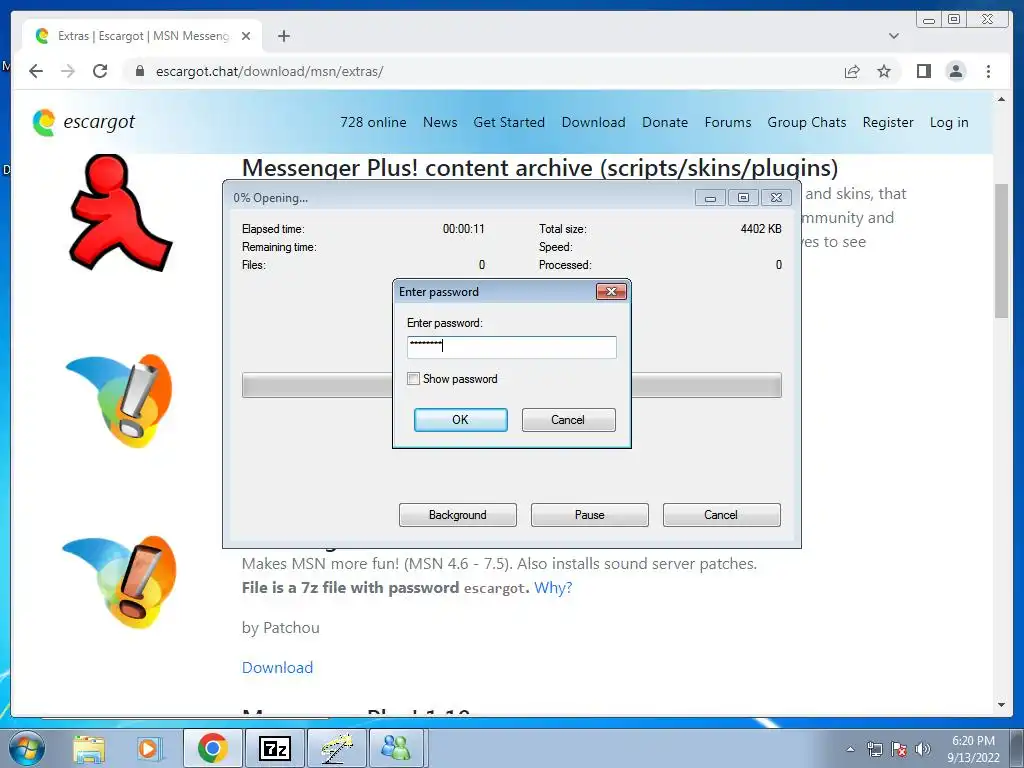The image size is (1024, 768).
Task: Click the page vertical scrollbar thumb
Action: (x=1001, y=251)
